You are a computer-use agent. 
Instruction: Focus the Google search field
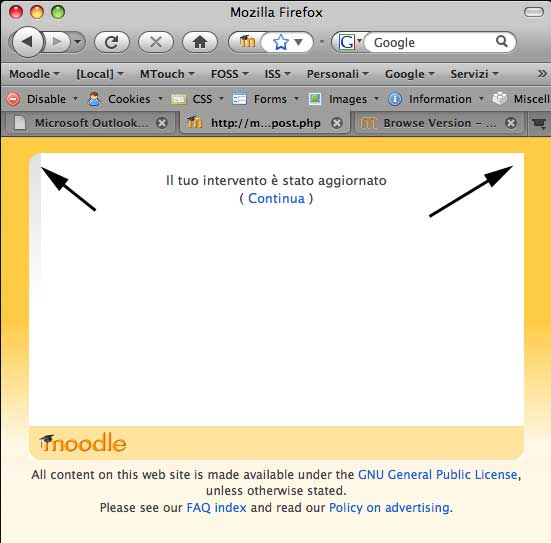click(x=432, y=42)
